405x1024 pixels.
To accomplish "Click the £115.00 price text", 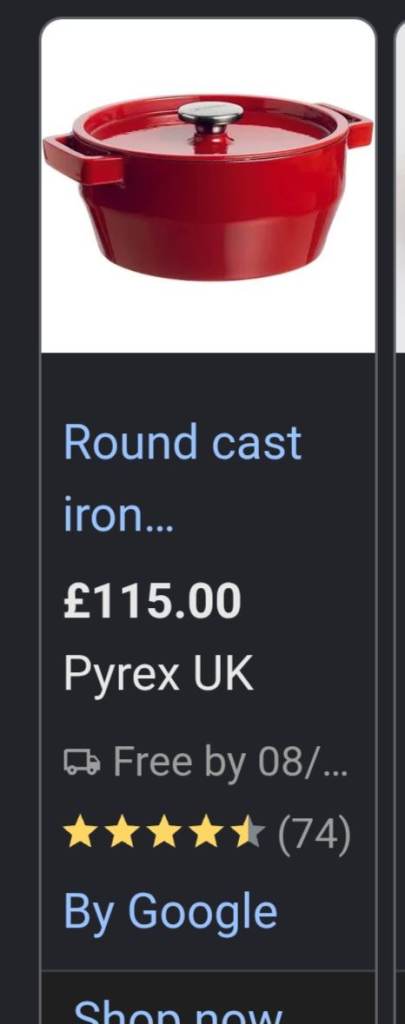I will (x=152, y=601).
